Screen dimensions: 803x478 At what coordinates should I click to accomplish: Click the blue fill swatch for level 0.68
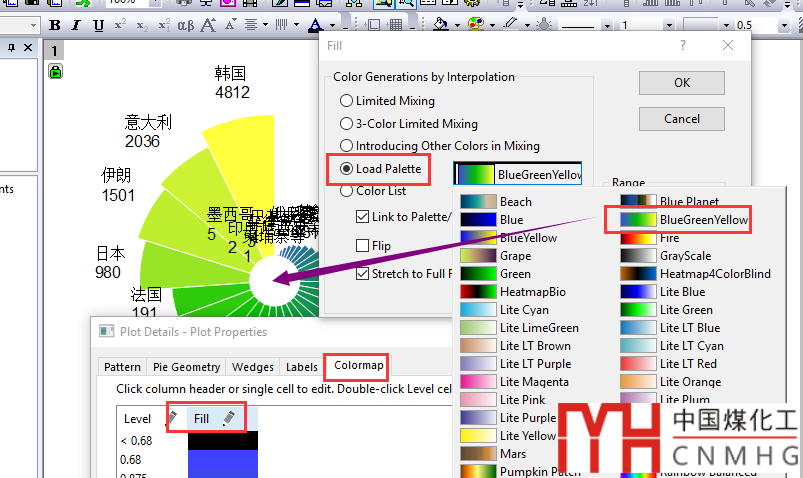pyautogui.click(x=222, y=460)
